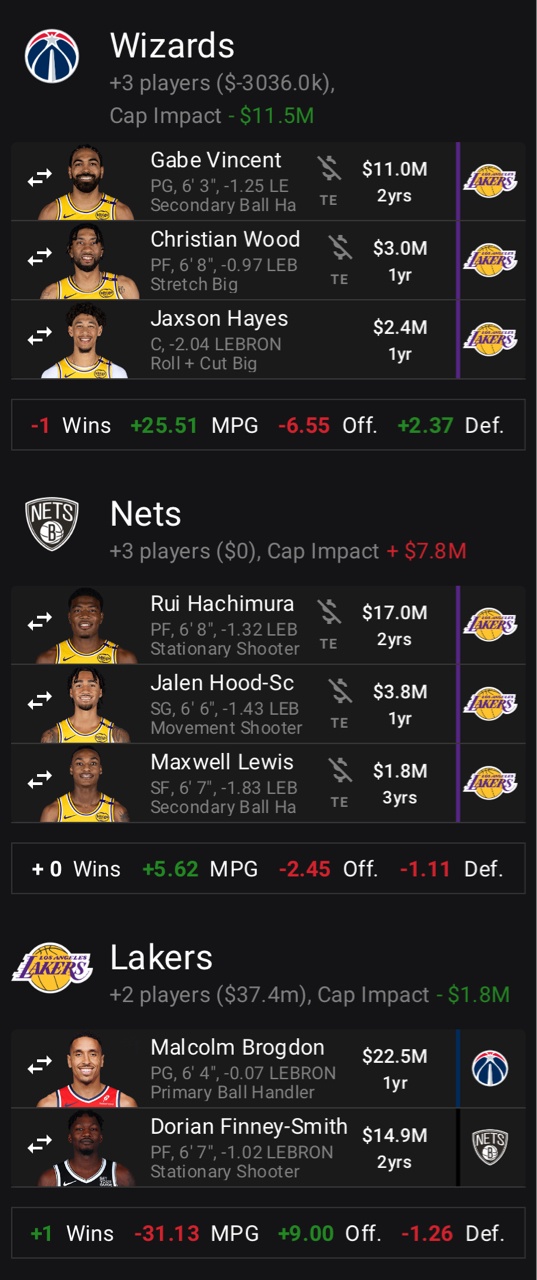Click Rui Hachimura's $17.0M salary
This screenshot has width=537, height=1280.
394,612
